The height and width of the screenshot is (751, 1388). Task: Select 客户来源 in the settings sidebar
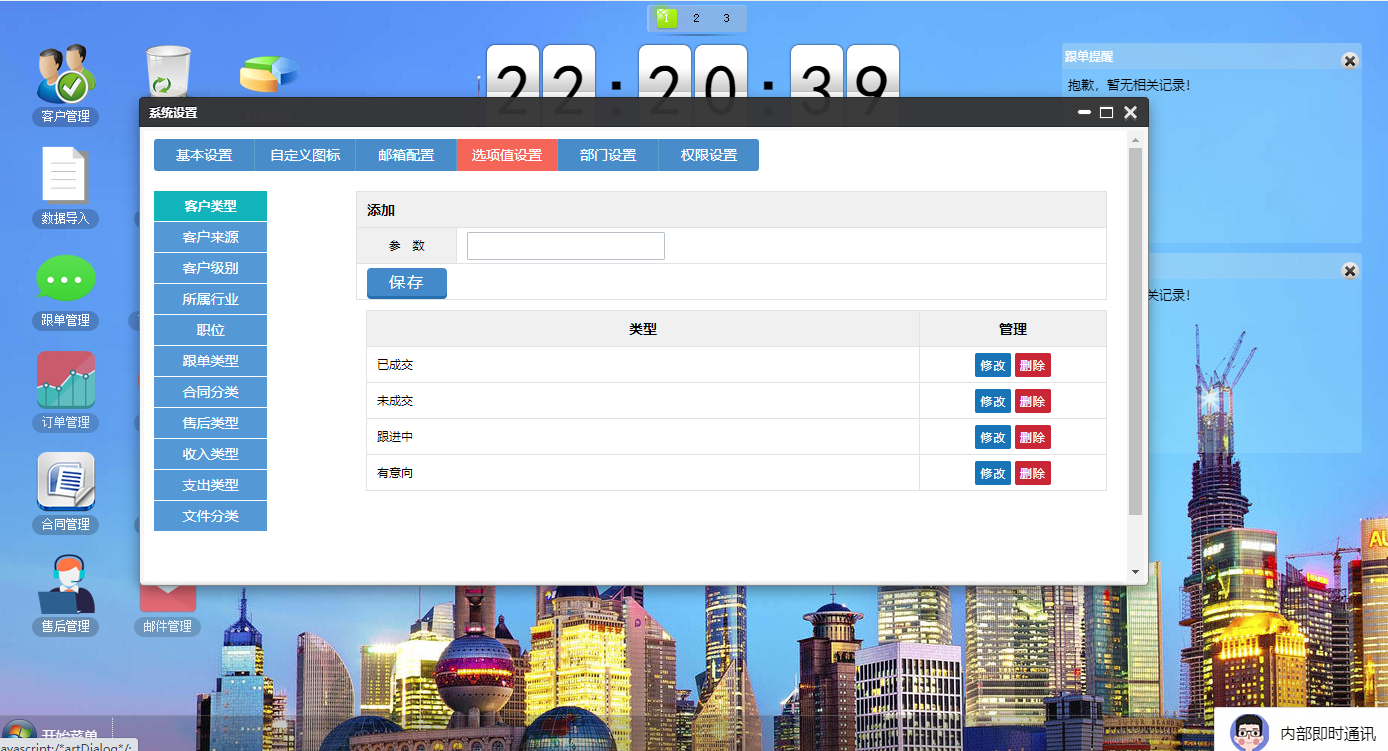click(210, 237)
